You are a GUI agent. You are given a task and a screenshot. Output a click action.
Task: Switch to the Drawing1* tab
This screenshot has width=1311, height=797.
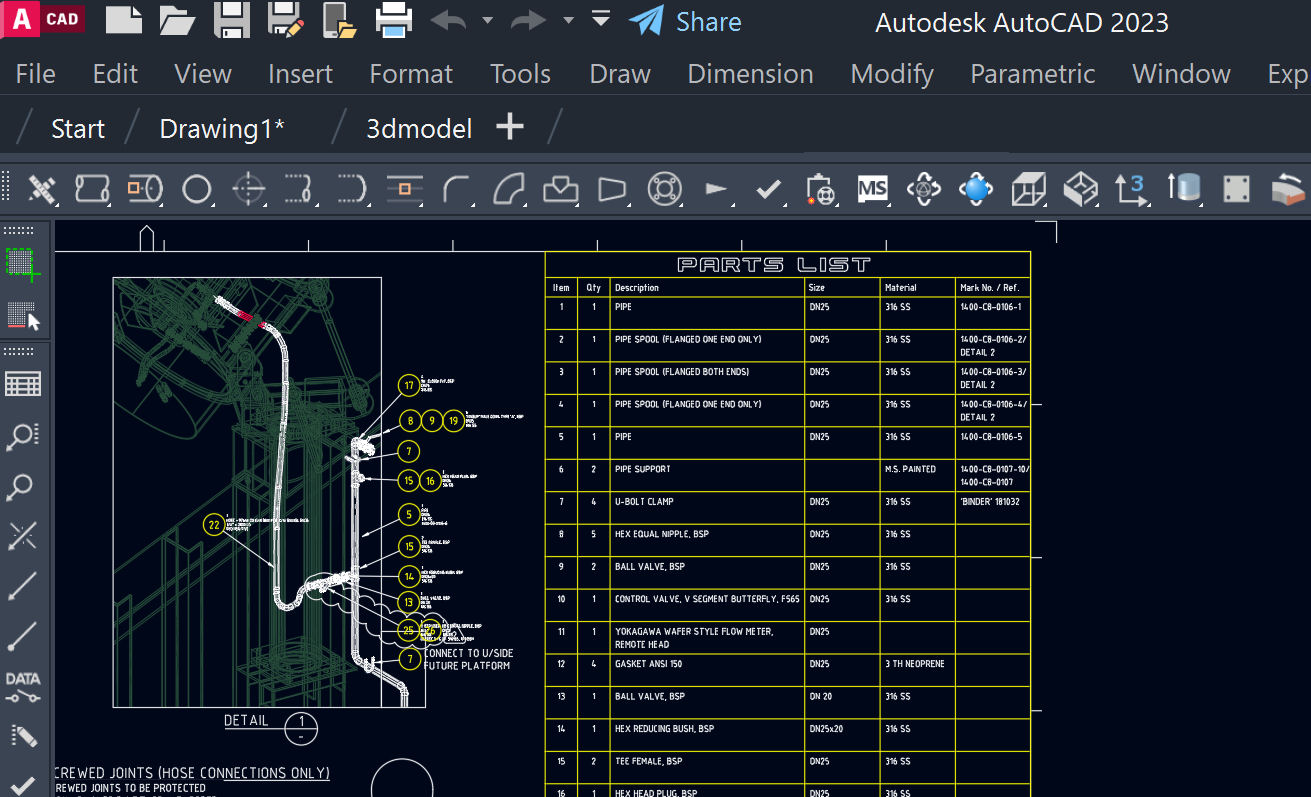tap(222, 128)
